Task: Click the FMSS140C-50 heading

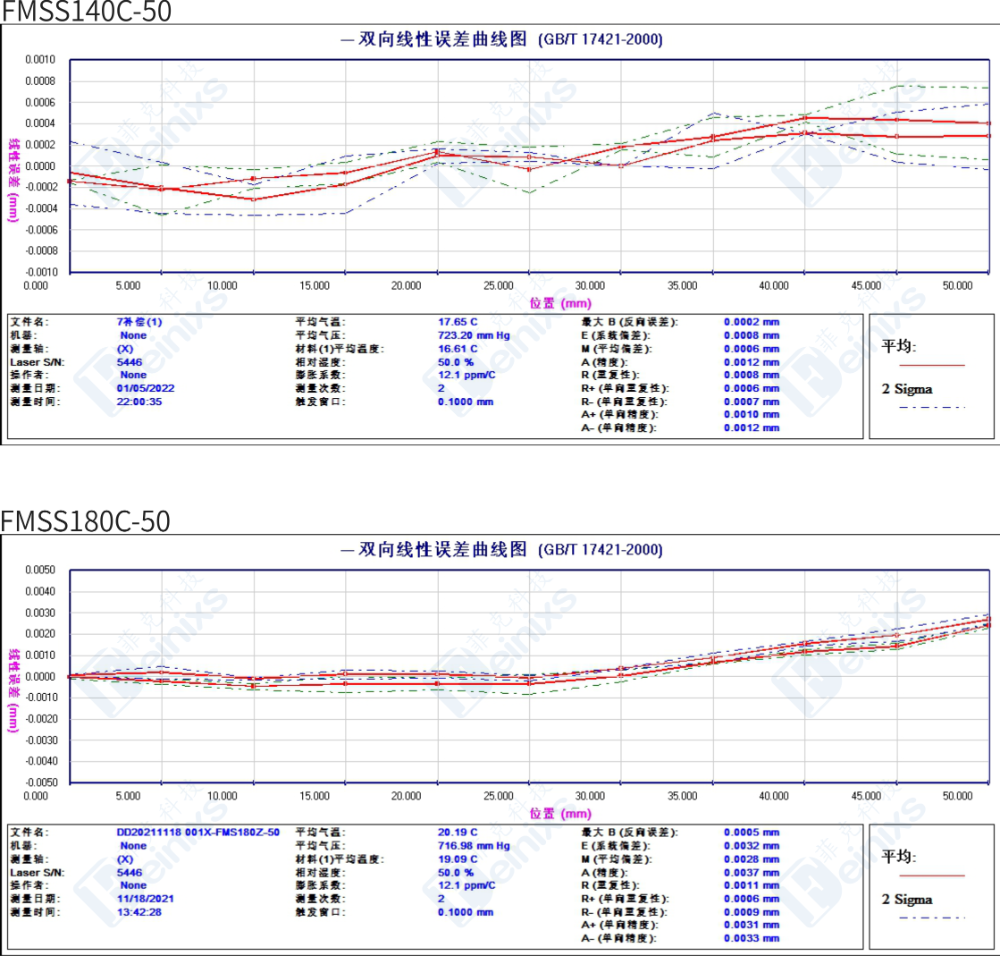Action: click(x=86, y=12)
